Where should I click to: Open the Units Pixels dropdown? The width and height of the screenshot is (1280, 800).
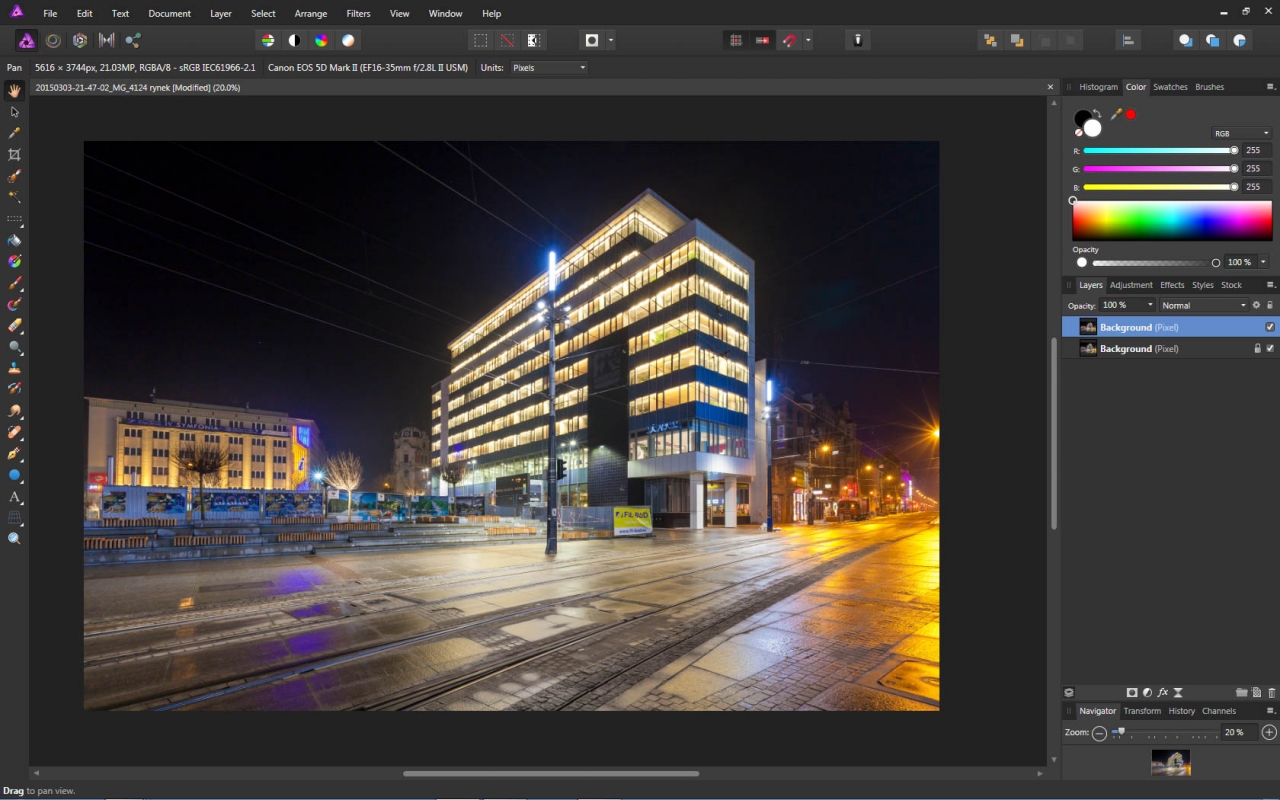click(x=549, y=68)
